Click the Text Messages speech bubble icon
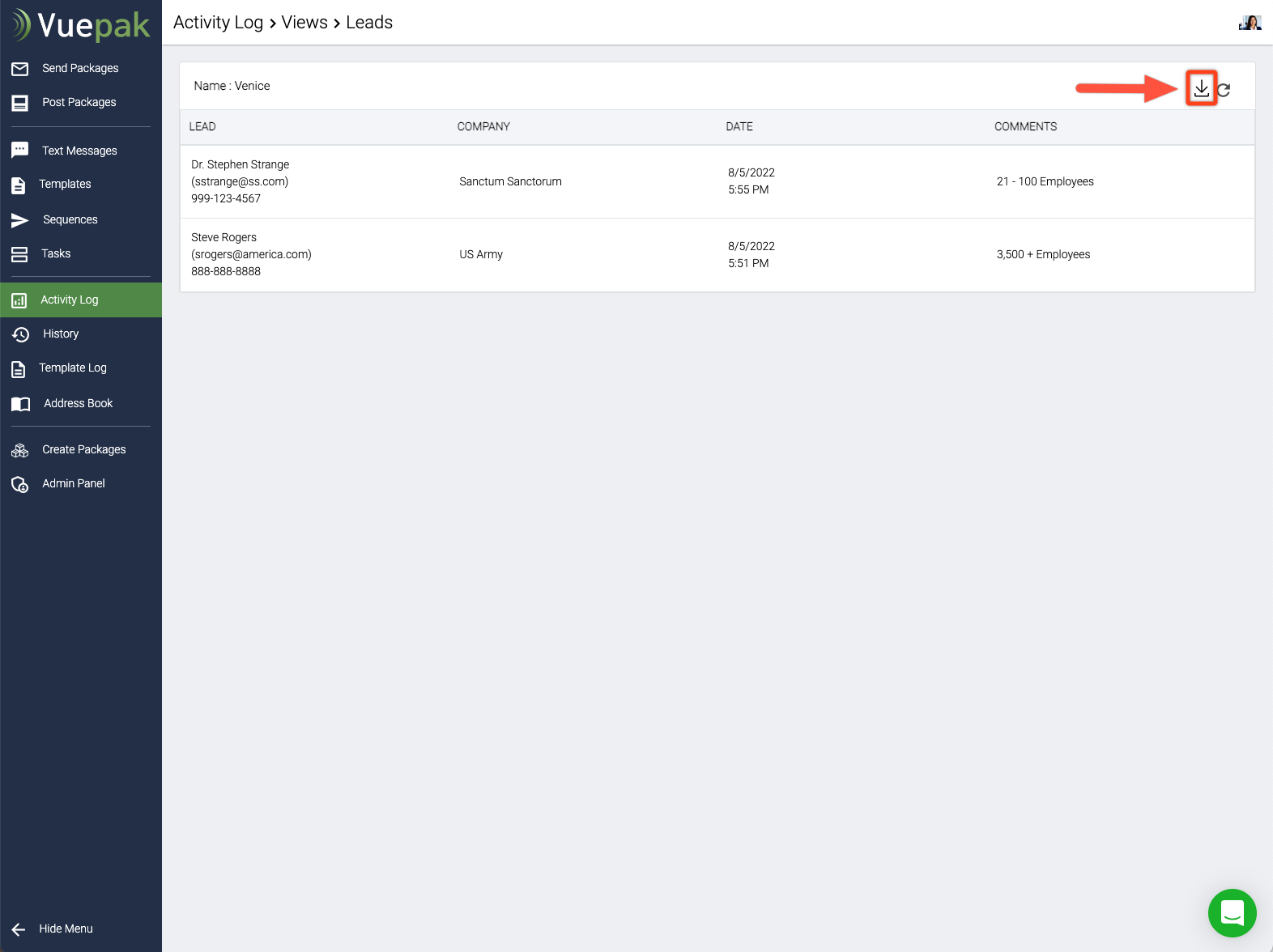Image resolution: width=1273 pixels, height=952 pixels. (20, 151)
